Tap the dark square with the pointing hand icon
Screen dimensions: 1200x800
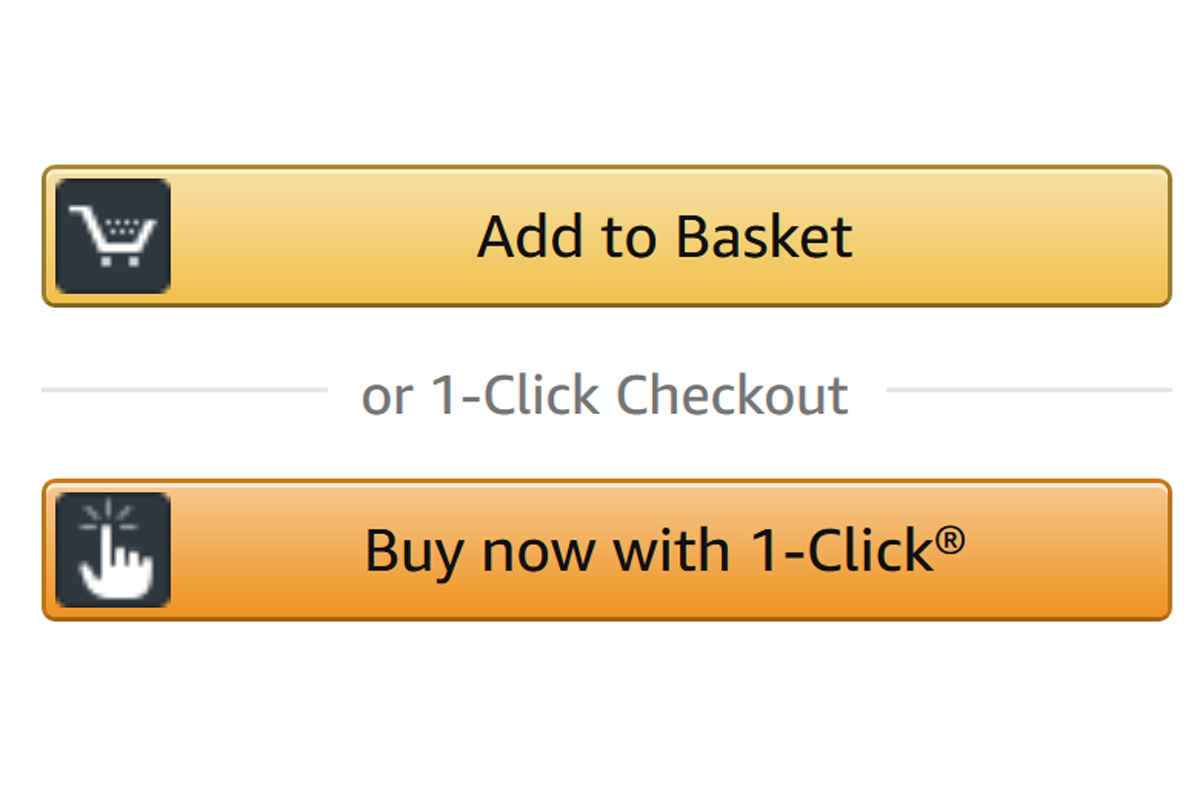(x=112, y=548)
